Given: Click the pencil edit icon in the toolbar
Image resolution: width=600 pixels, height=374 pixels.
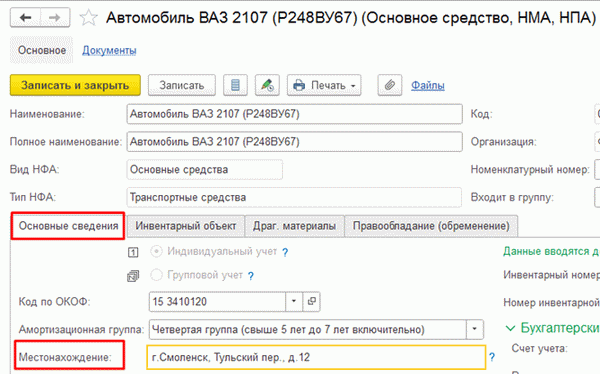Looking at the screenshot, I should 267,85.
